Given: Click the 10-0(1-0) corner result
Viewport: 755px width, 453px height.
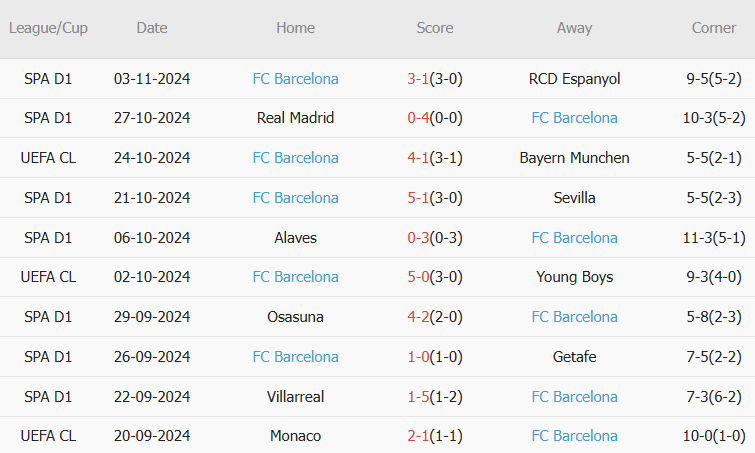Looking at the screenshot, I should (714, 436).
